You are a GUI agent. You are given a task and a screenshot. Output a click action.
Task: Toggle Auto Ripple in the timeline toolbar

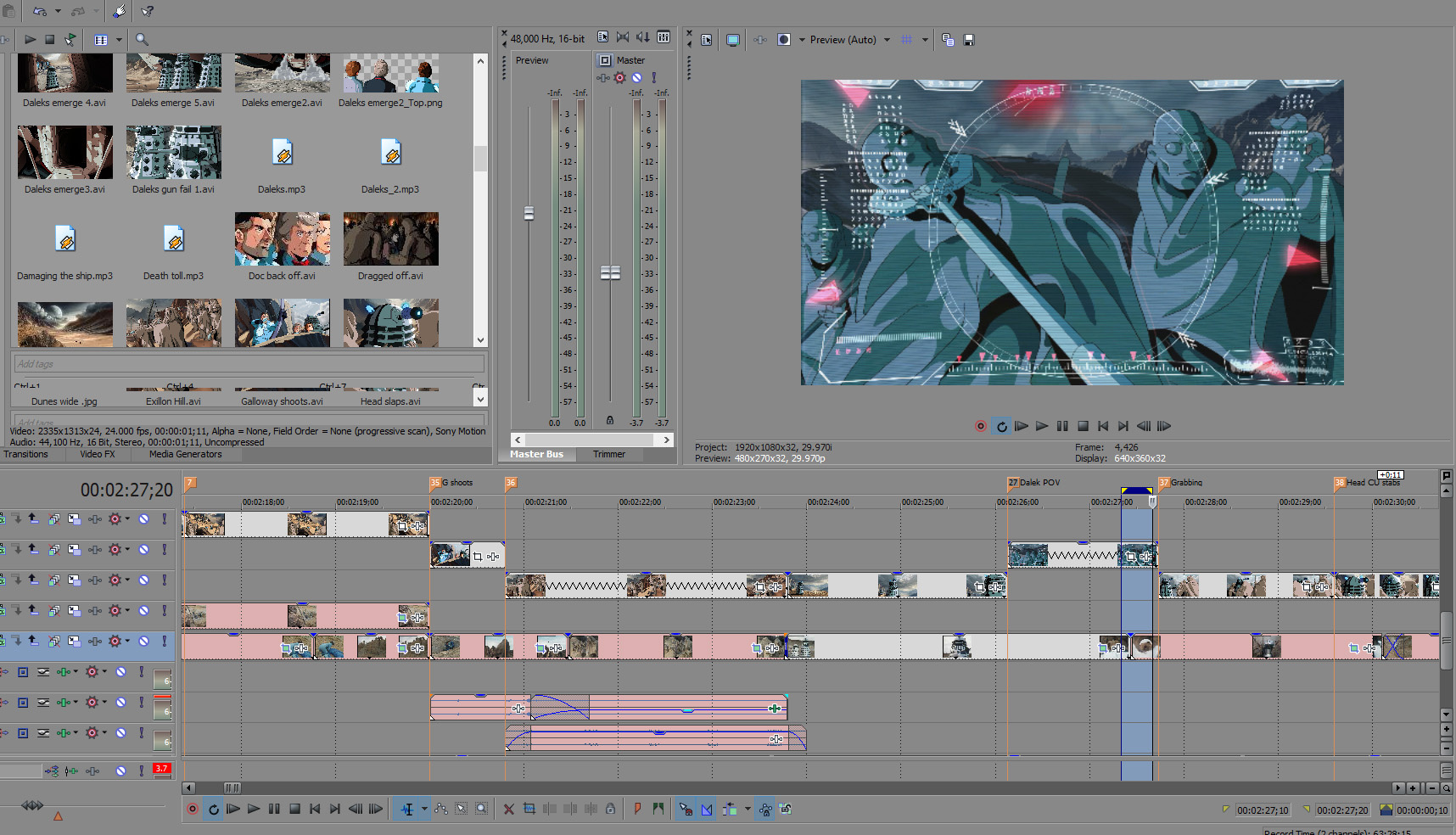(730, 810)
